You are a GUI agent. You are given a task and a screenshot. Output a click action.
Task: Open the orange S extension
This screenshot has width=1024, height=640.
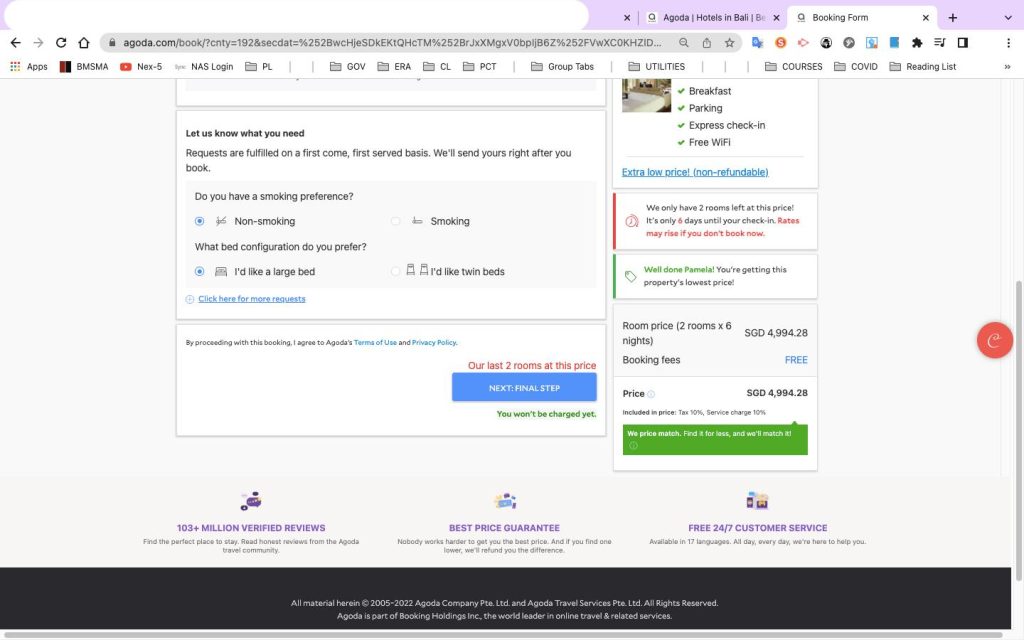[780, 42]
